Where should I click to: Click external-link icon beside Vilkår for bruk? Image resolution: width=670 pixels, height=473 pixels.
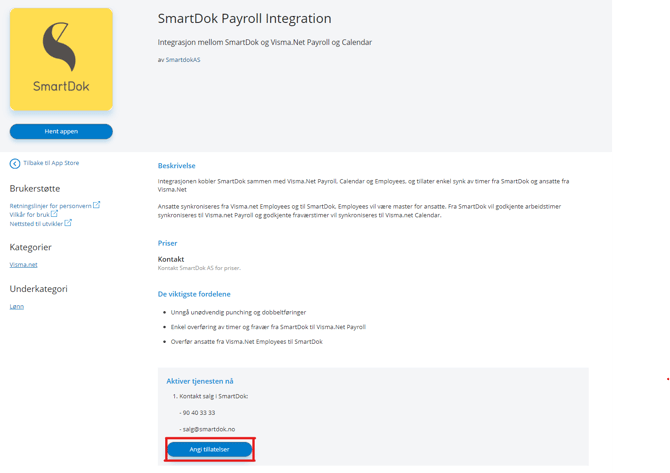click(x=55, y=214)
